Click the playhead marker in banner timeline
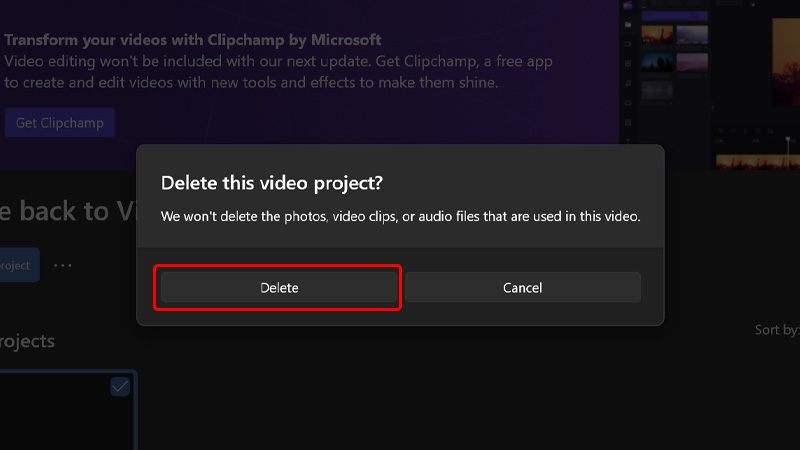800x450 pixels. coord(788,139)
